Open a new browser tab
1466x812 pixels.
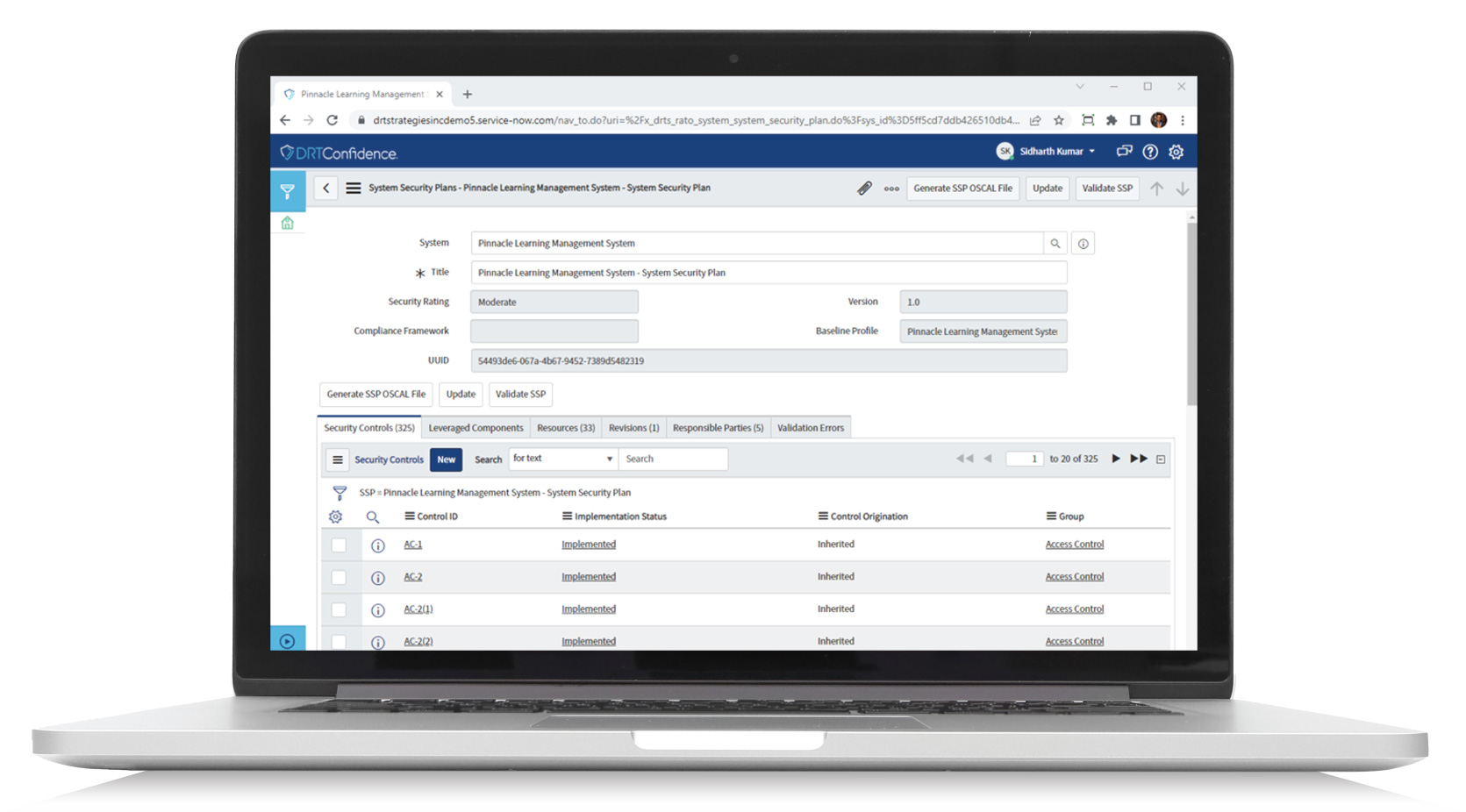coord(468,94)
